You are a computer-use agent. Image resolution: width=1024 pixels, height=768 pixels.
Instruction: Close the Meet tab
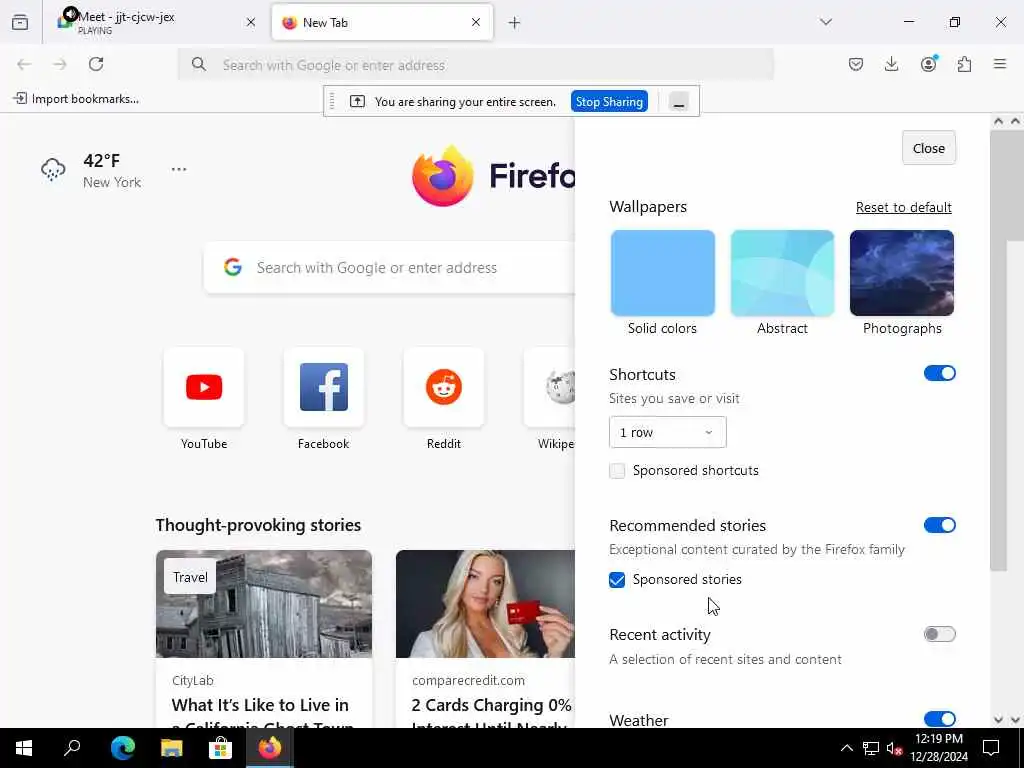click(251, 22)
